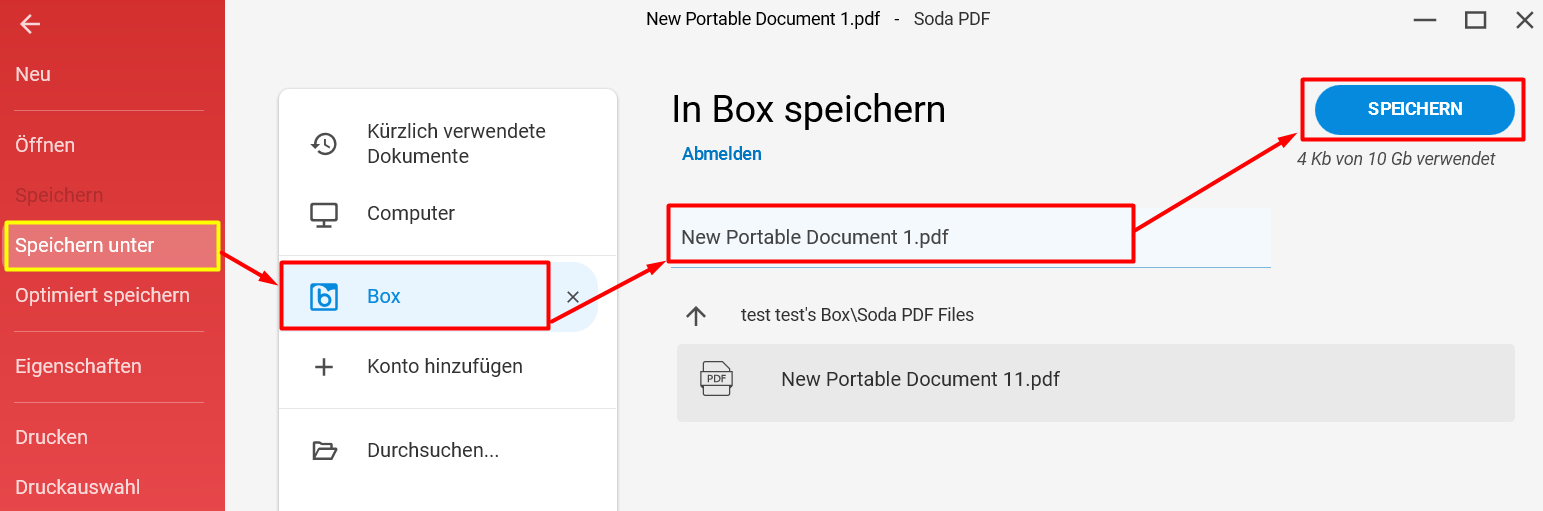Choose Optimiert speichern

(x=102, y=296)
